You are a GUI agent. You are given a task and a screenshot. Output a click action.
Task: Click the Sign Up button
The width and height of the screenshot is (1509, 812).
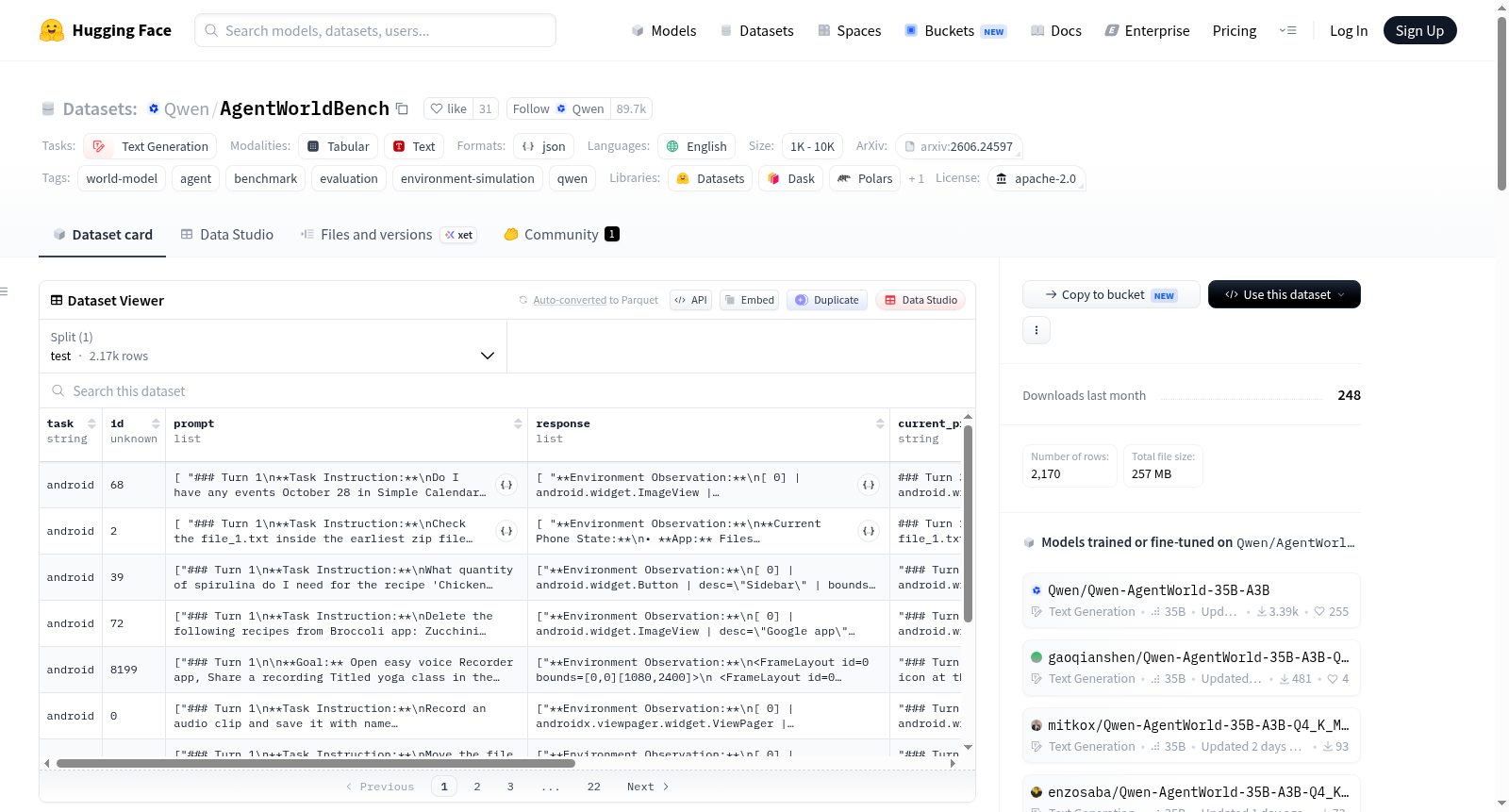pos(1420,30)
